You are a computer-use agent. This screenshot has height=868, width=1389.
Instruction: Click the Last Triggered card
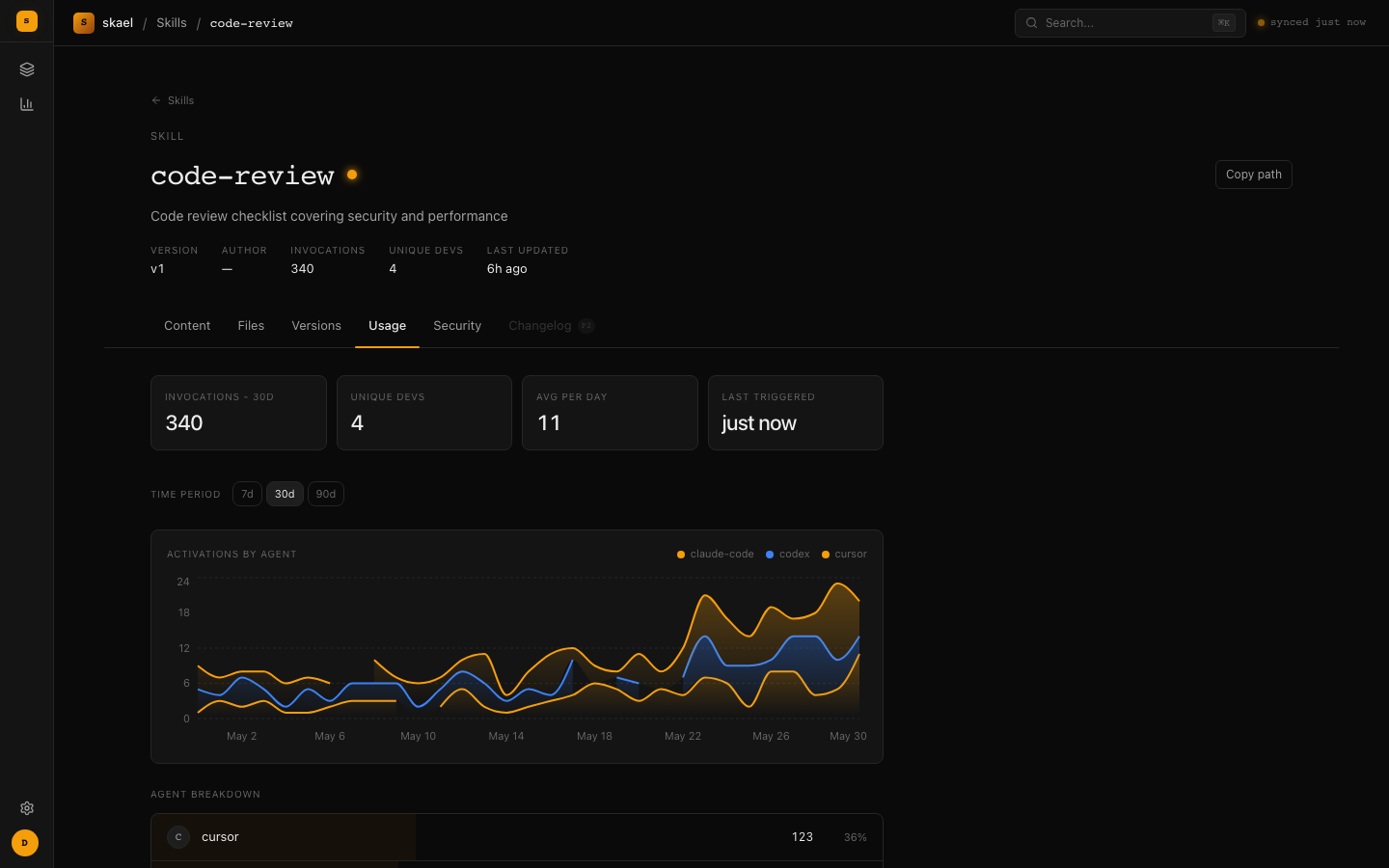click(x=796, y=413)
